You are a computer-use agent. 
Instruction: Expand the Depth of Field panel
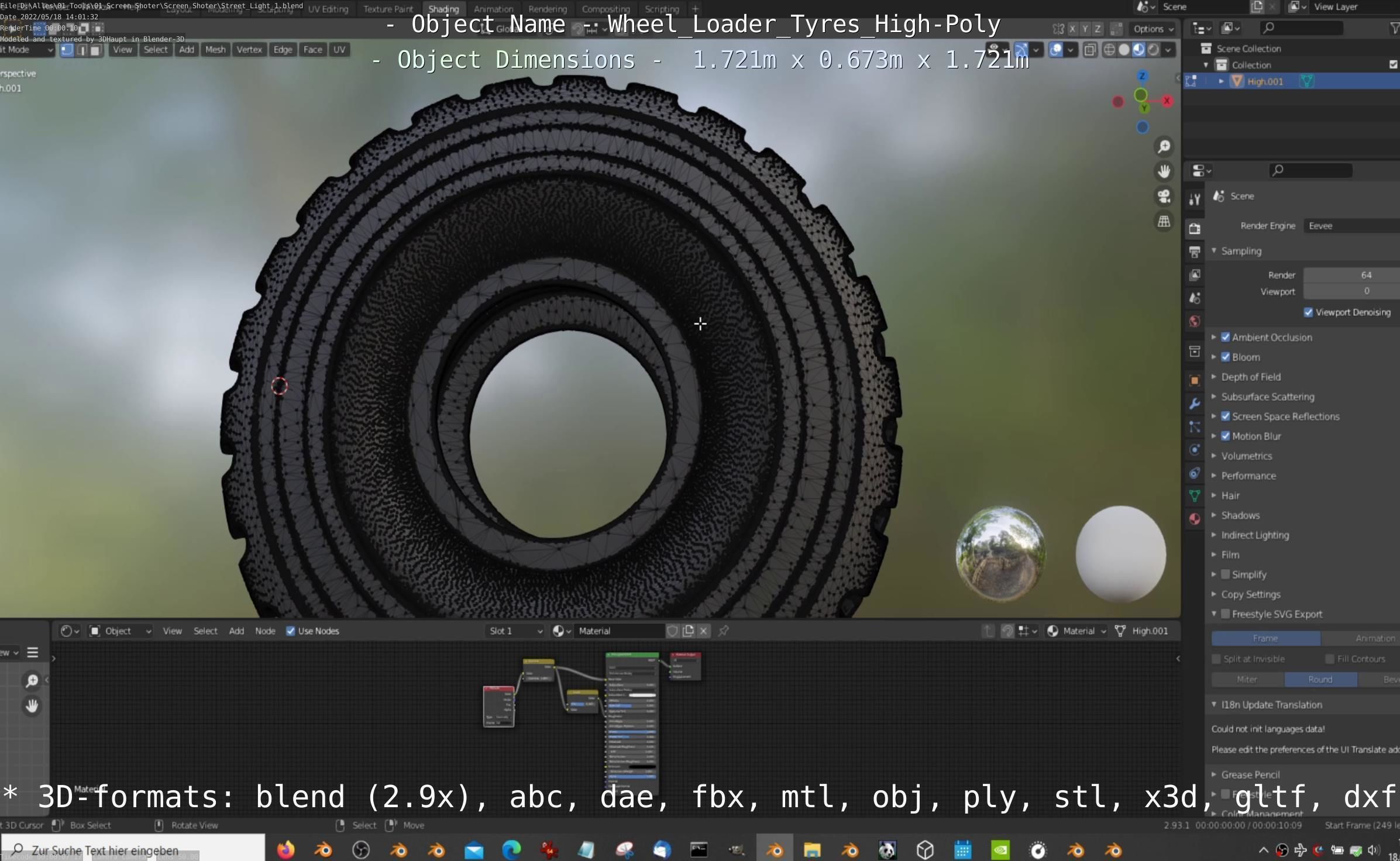tap(1251, 377)
